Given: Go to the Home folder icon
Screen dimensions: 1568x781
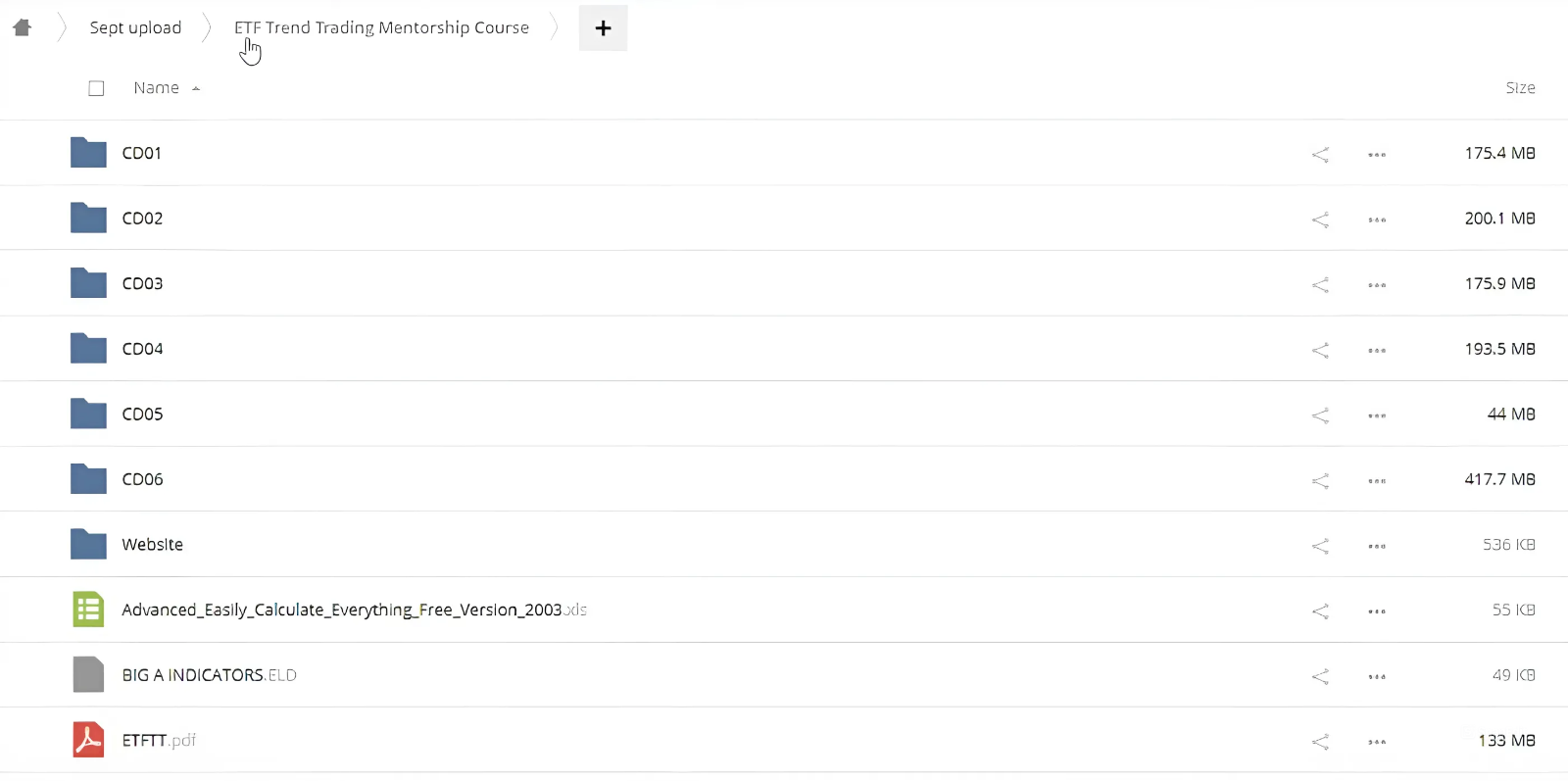Looking at the screenshot, I should [22, 27].
